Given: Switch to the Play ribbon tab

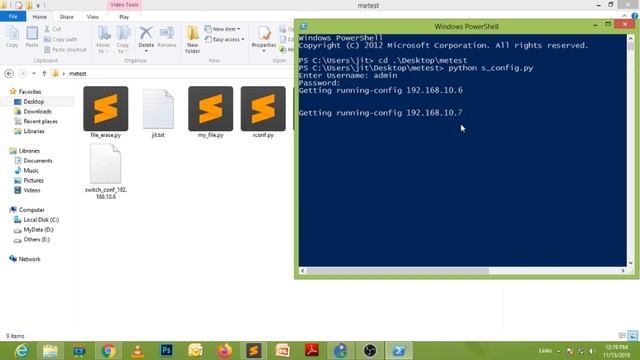Looking at the screenshot, I should (124, 17).
